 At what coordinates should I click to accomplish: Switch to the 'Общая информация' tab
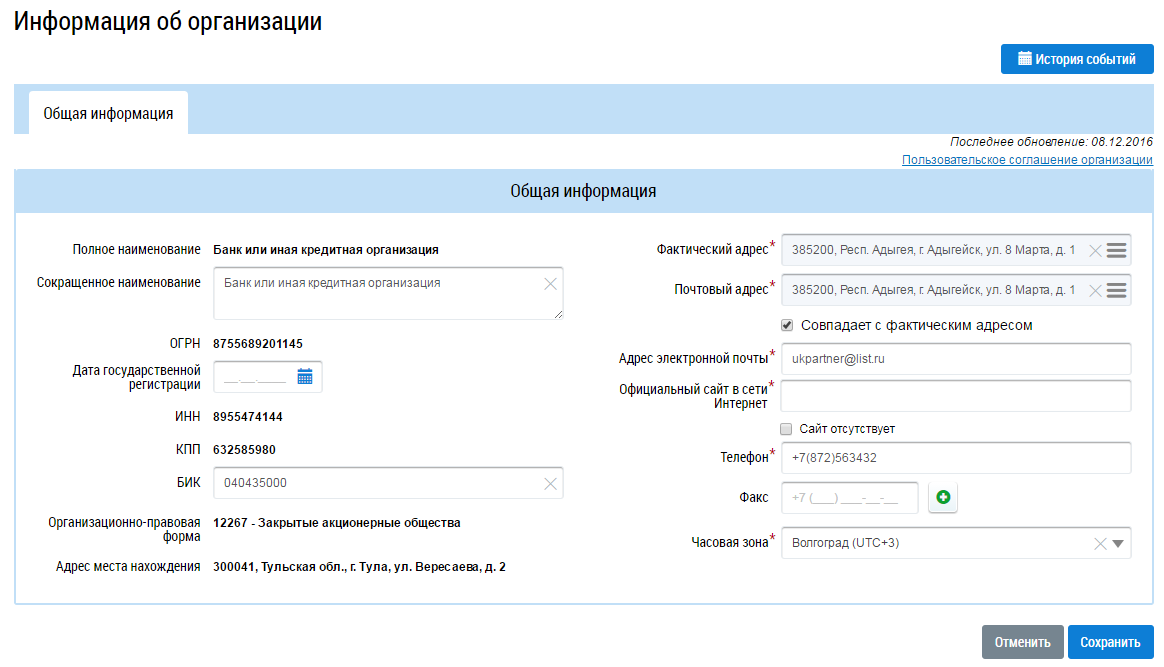tap(108, 114)
